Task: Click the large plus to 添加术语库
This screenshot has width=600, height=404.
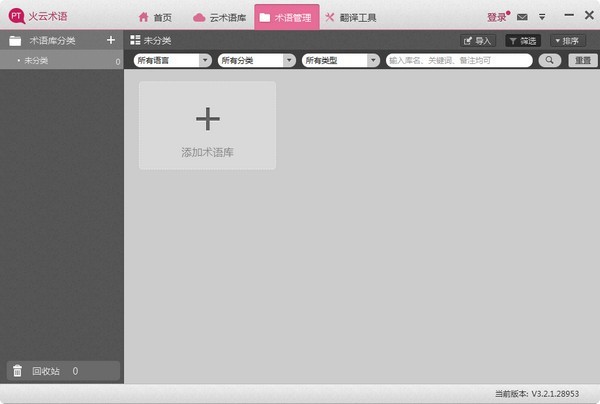Action: (x=208, y=119)
